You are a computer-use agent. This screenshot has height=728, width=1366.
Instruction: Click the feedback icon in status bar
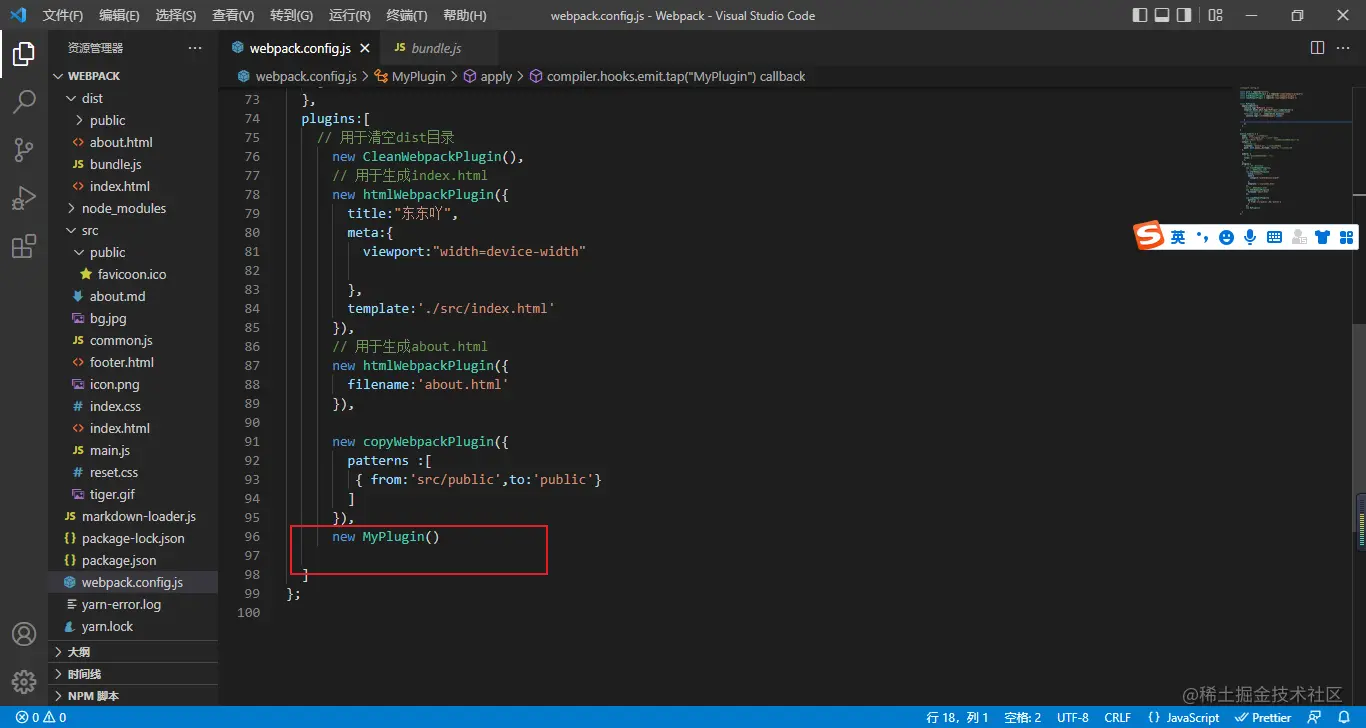(1315, 718)
